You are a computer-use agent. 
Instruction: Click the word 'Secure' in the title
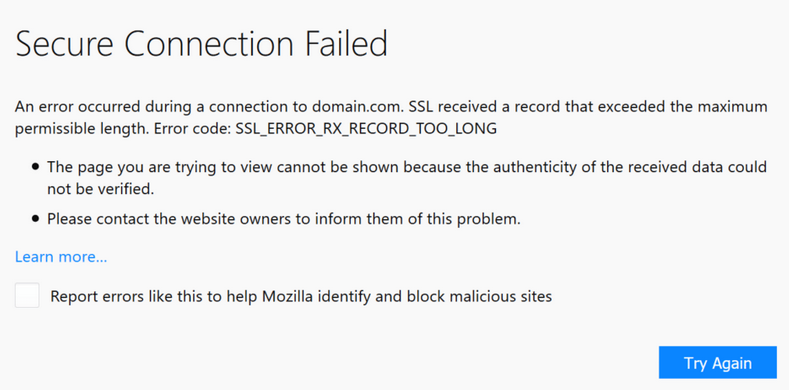(x=64, y=44)
